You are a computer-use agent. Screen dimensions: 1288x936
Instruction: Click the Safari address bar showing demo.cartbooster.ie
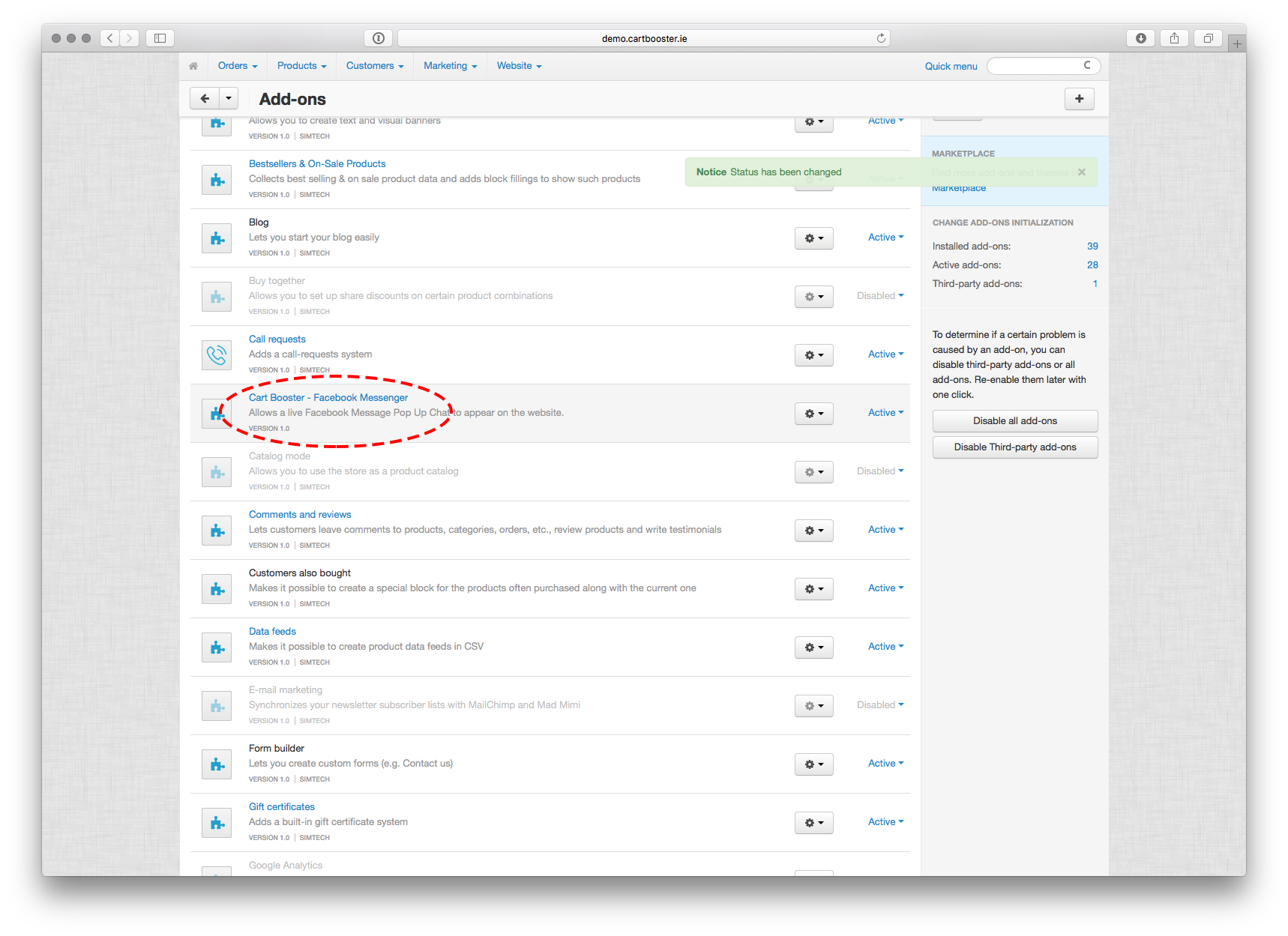click(x=644, y=38)
